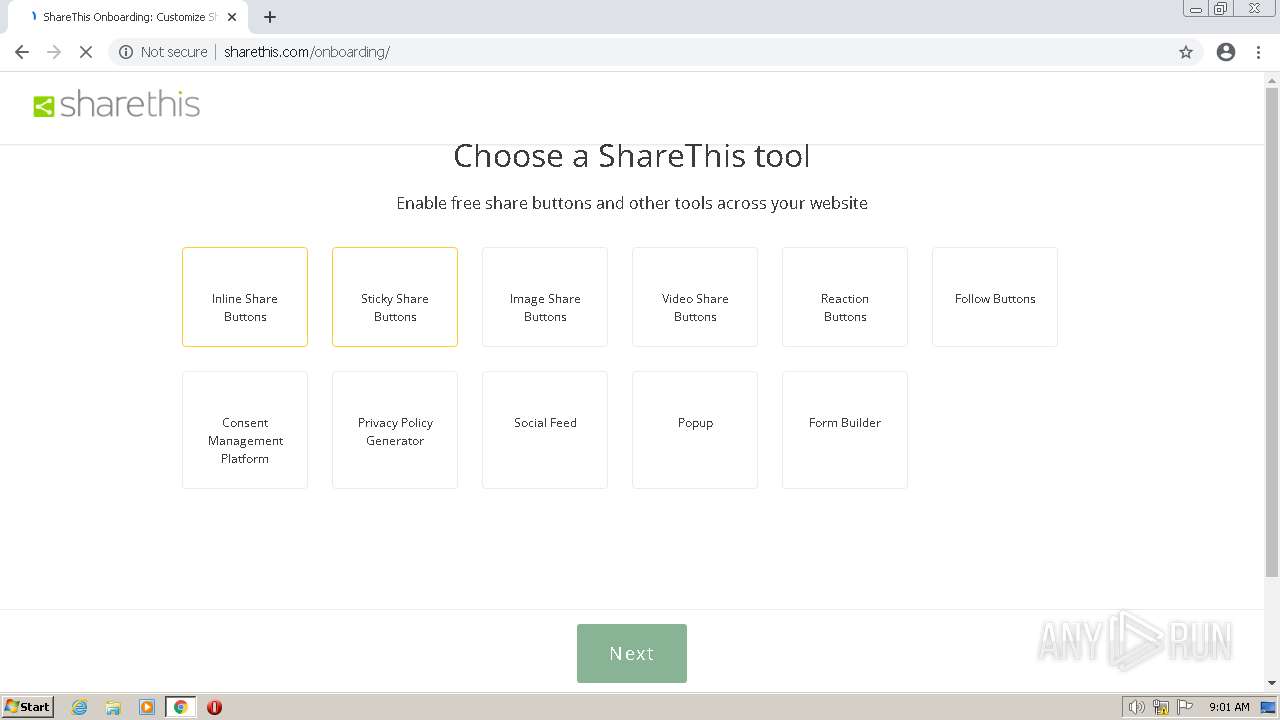
Task: Select the Inline Share Buttons tool card
Action: [x=245, y=297]
